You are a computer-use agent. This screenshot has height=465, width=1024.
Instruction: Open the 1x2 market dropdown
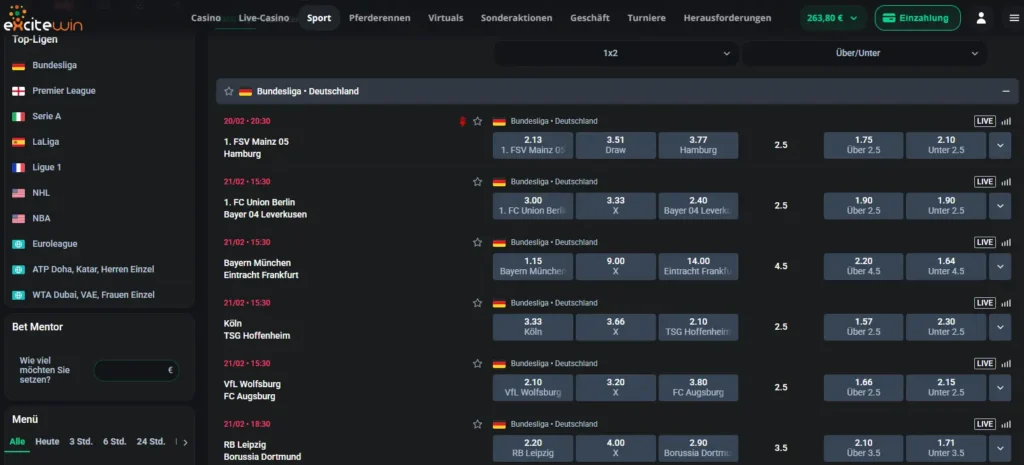point(616,54)
